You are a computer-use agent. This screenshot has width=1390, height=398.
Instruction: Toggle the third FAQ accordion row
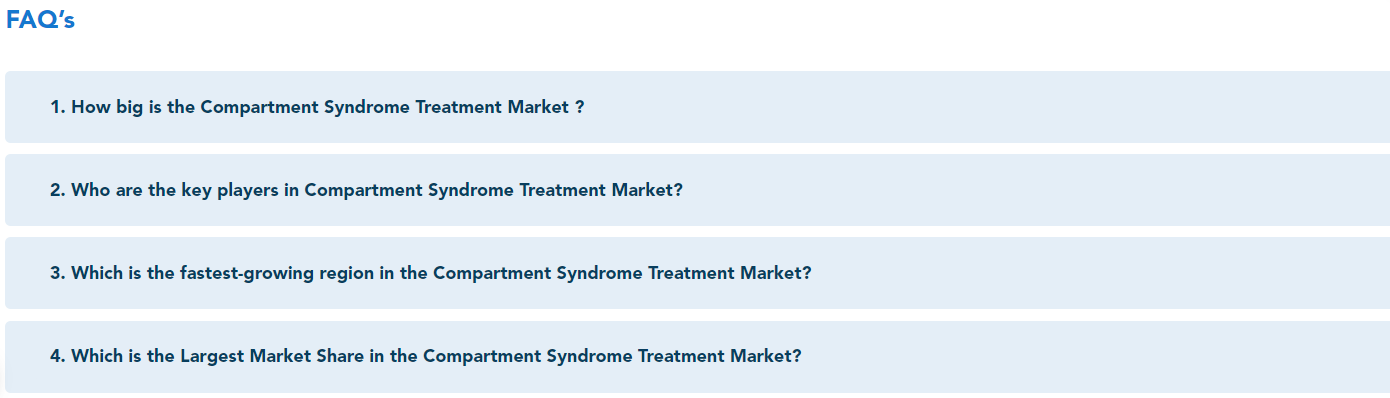click(x=697, y=273)
